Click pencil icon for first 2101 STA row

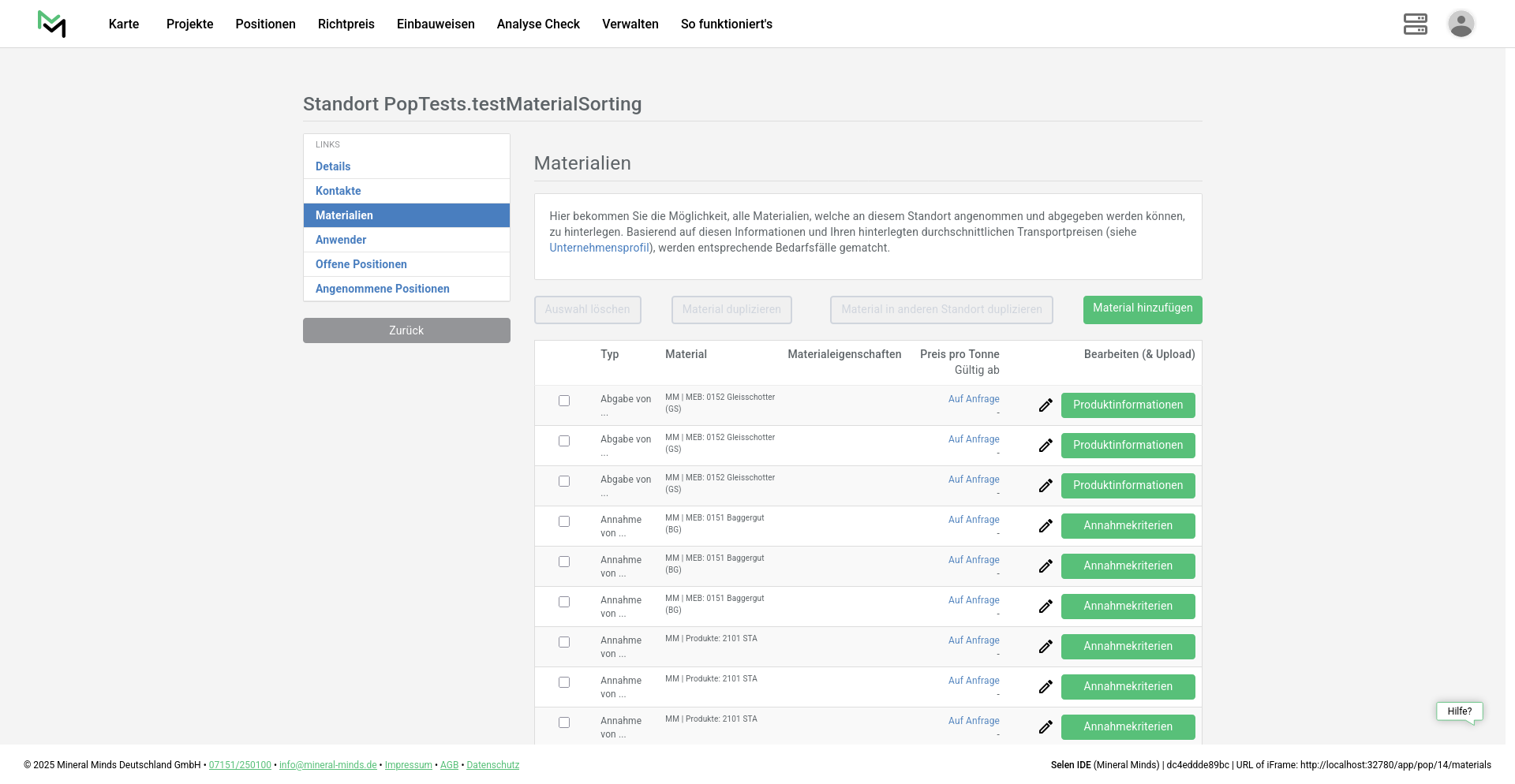pos(1046,647)
